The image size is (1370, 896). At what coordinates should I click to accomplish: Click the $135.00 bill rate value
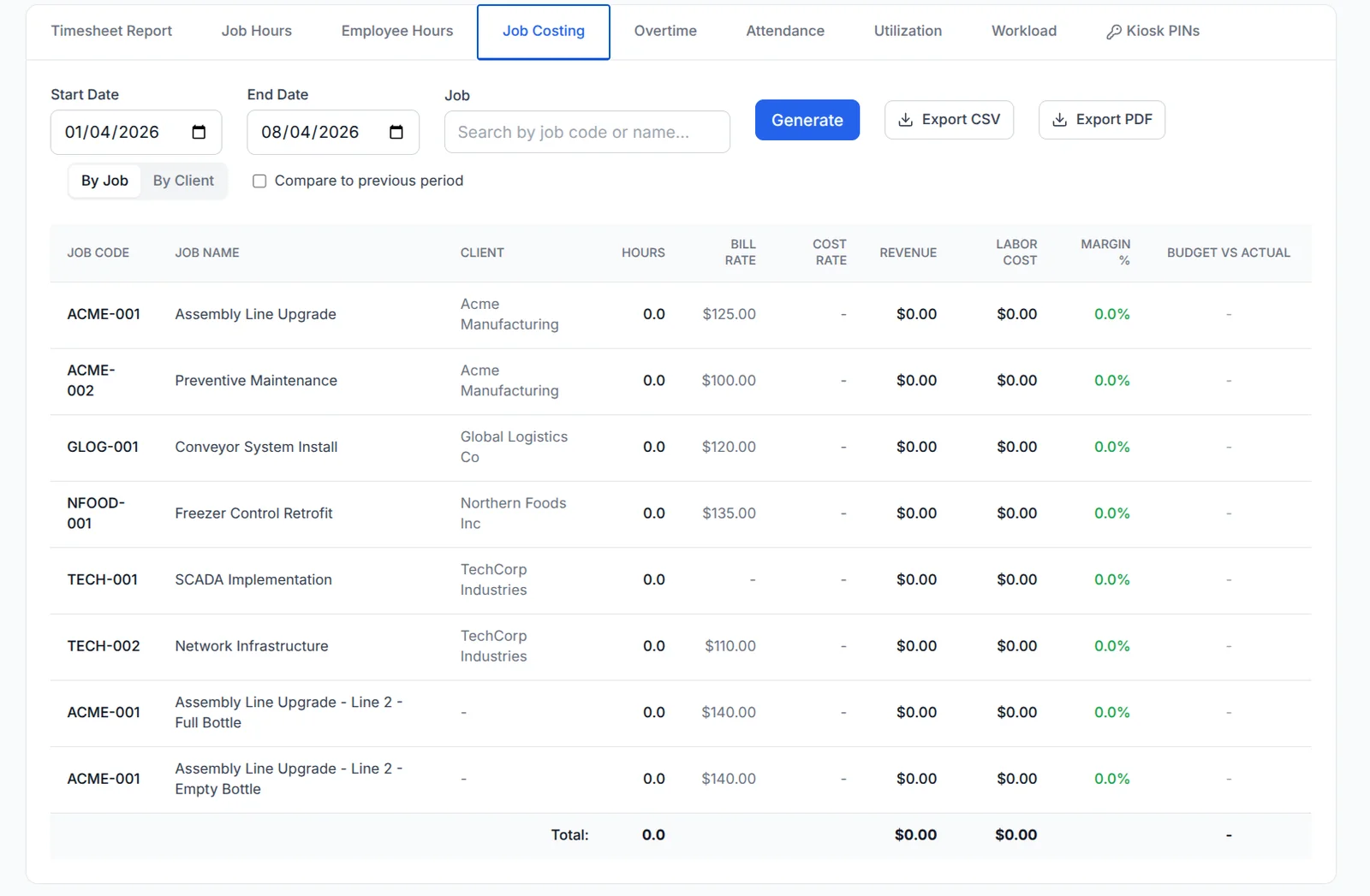coord(729,513)
